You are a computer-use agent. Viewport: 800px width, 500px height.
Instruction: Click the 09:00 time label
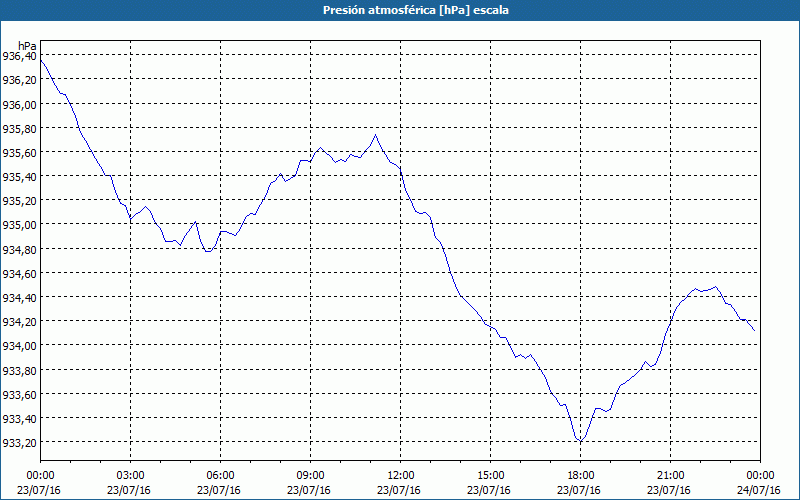[310, 476]
